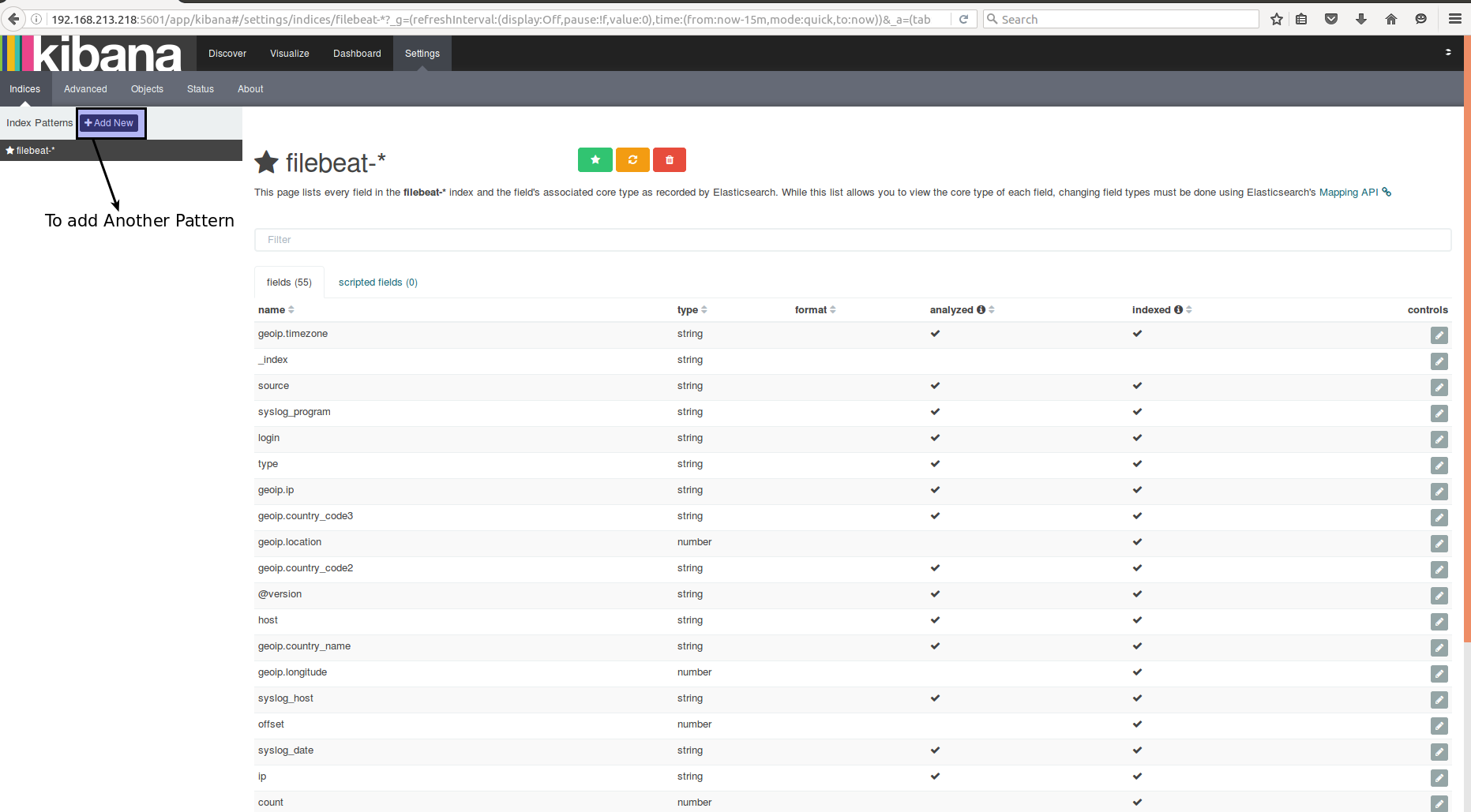Open edit control for geoip.location field
The height and width of the screenshot is (812, 1471).
point(1439,544)
